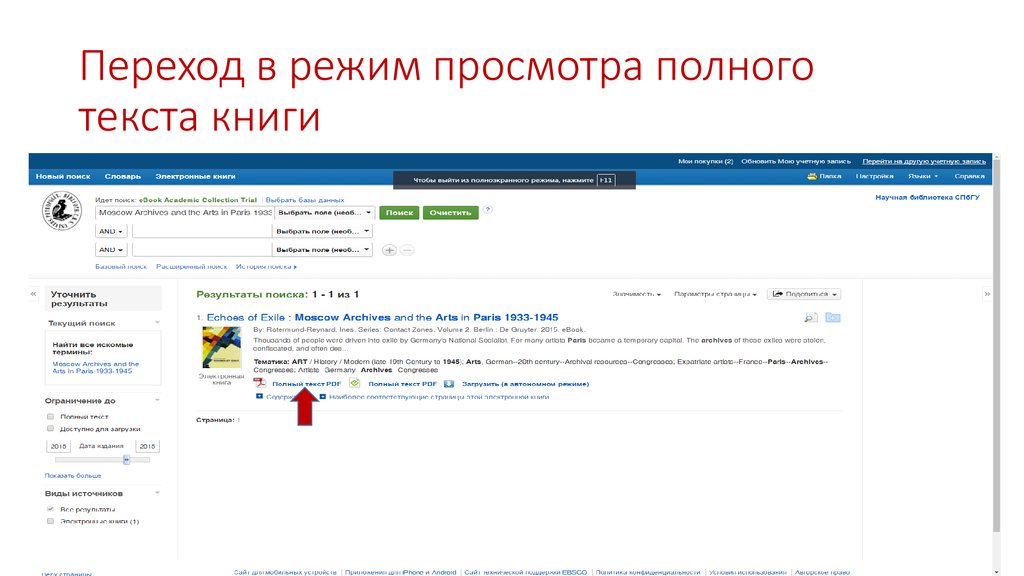Click the publication date slider handle

[x=127, y=460]
